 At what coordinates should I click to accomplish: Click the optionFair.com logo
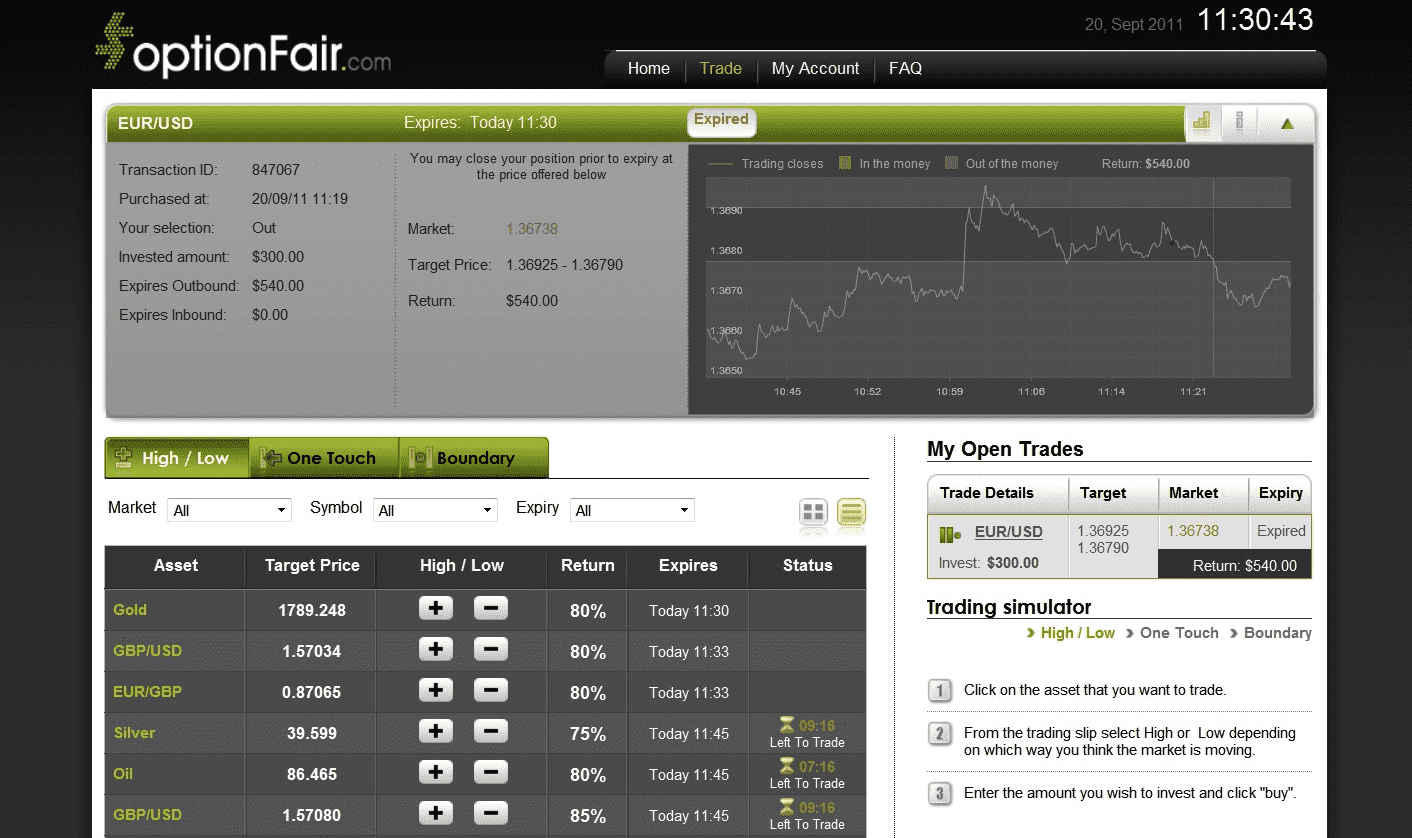point(243,45)
